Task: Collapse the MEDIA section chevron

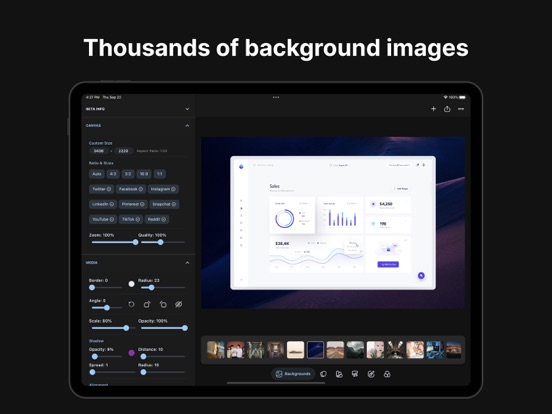Action: (187, 263)
